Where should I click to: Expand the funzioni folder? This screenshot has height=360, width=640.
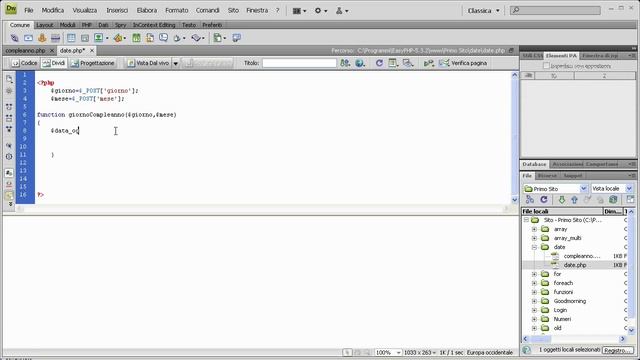click(534, 292)
